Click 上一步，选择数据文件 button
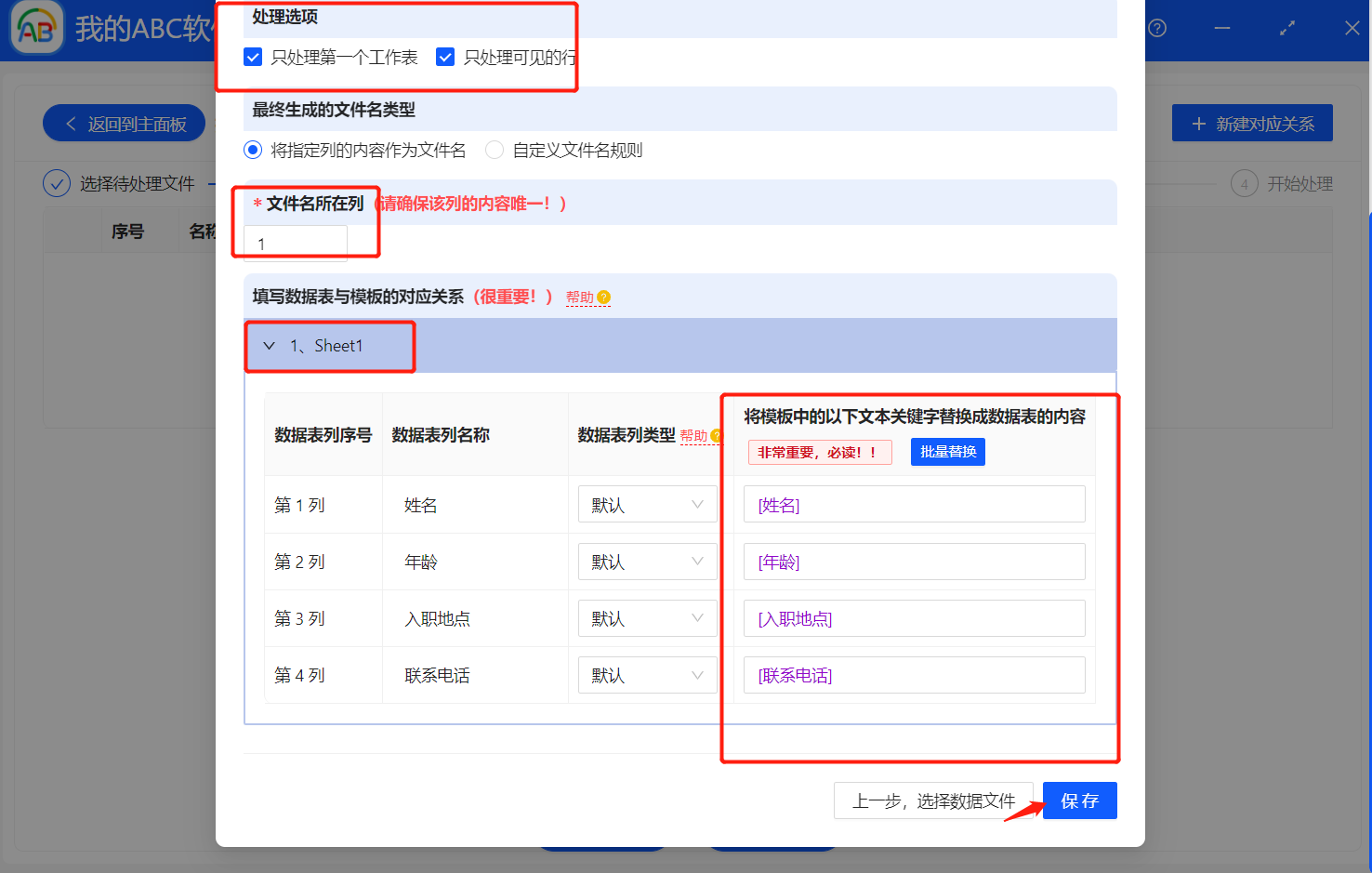The height and width of the screenshot is (873, 1372). pyautogui.click(x=933, y=800)
